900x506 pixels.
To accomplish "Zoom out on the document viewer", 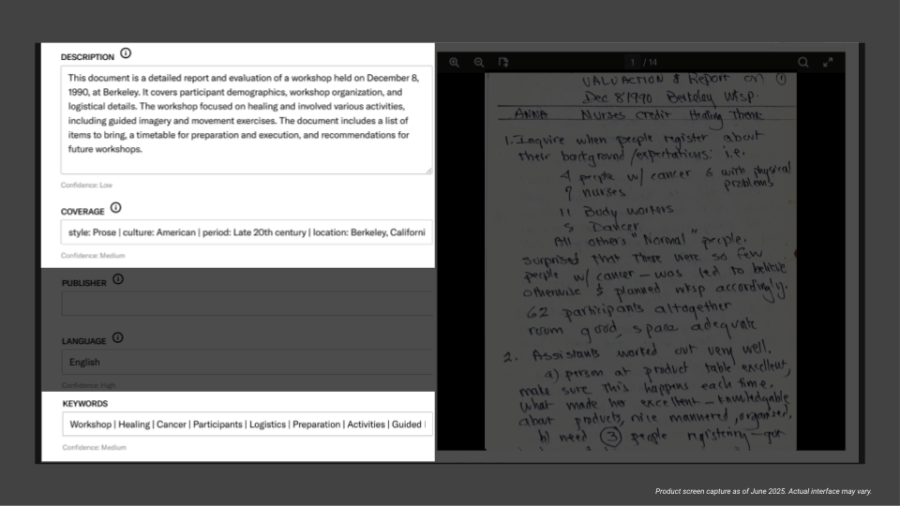I will pyautogui.click(x=479, y=62).
